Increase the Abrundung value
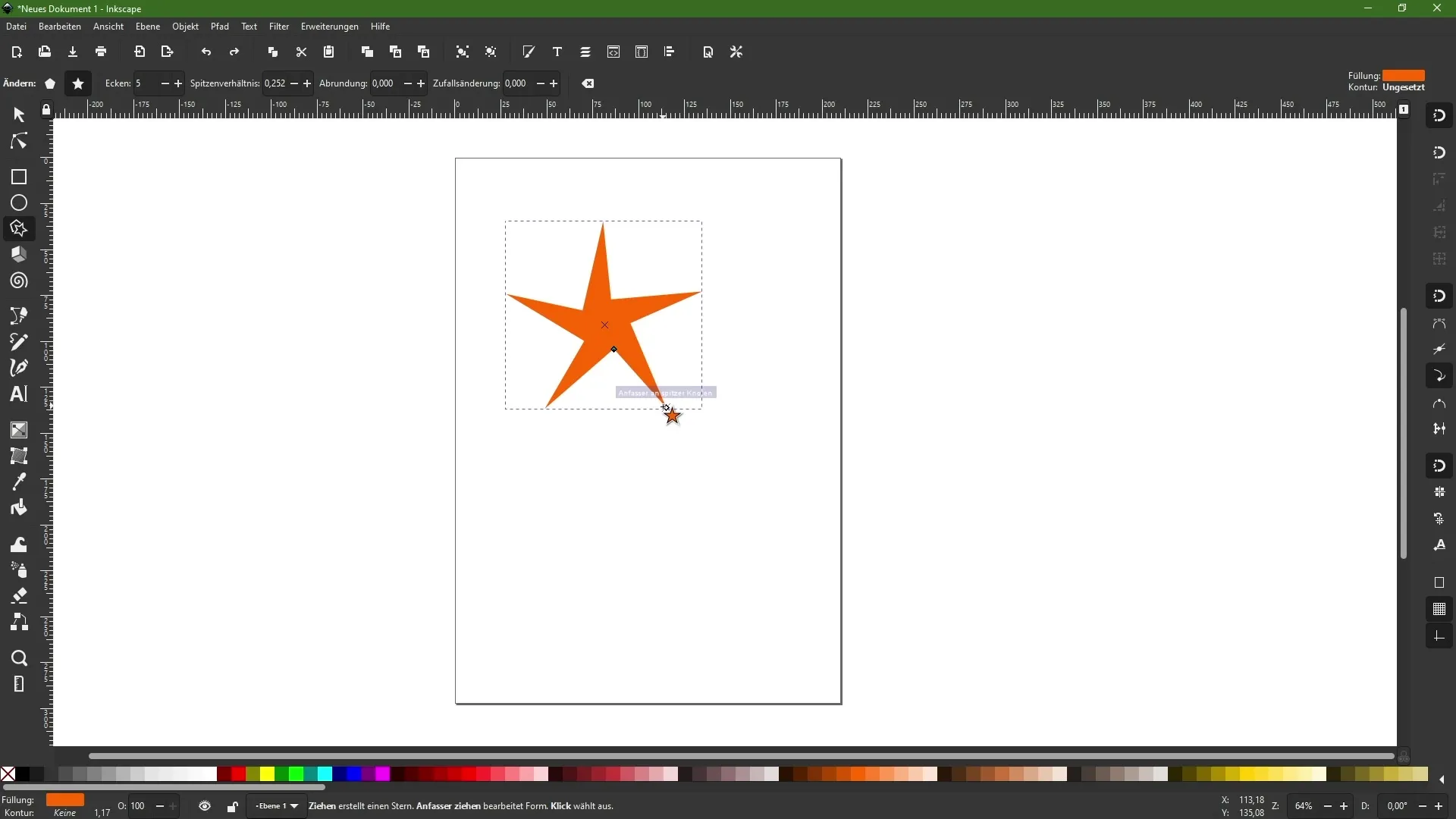The width and height of the screenshot is (1456, 819). 422,83
